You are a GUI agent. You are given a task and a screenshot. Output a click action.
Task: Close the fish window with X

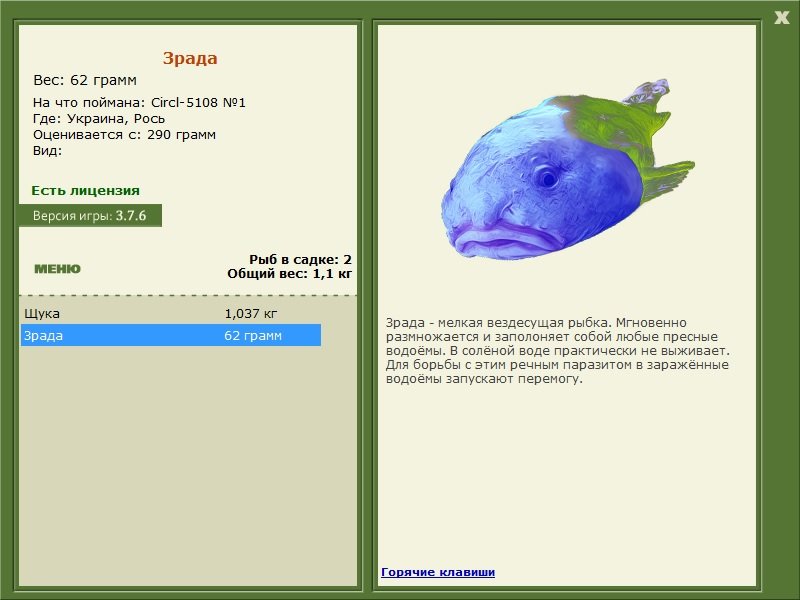pos(781,18)
